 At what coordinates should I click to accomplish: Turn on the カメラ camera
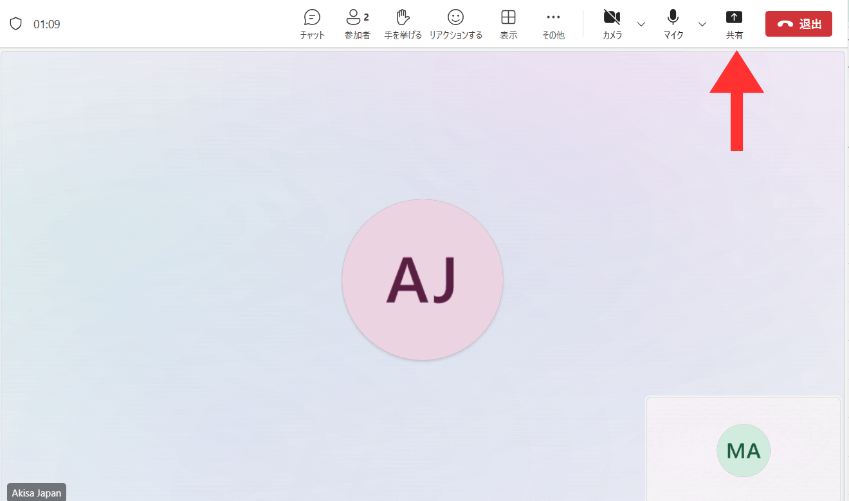tap(612, 24)
